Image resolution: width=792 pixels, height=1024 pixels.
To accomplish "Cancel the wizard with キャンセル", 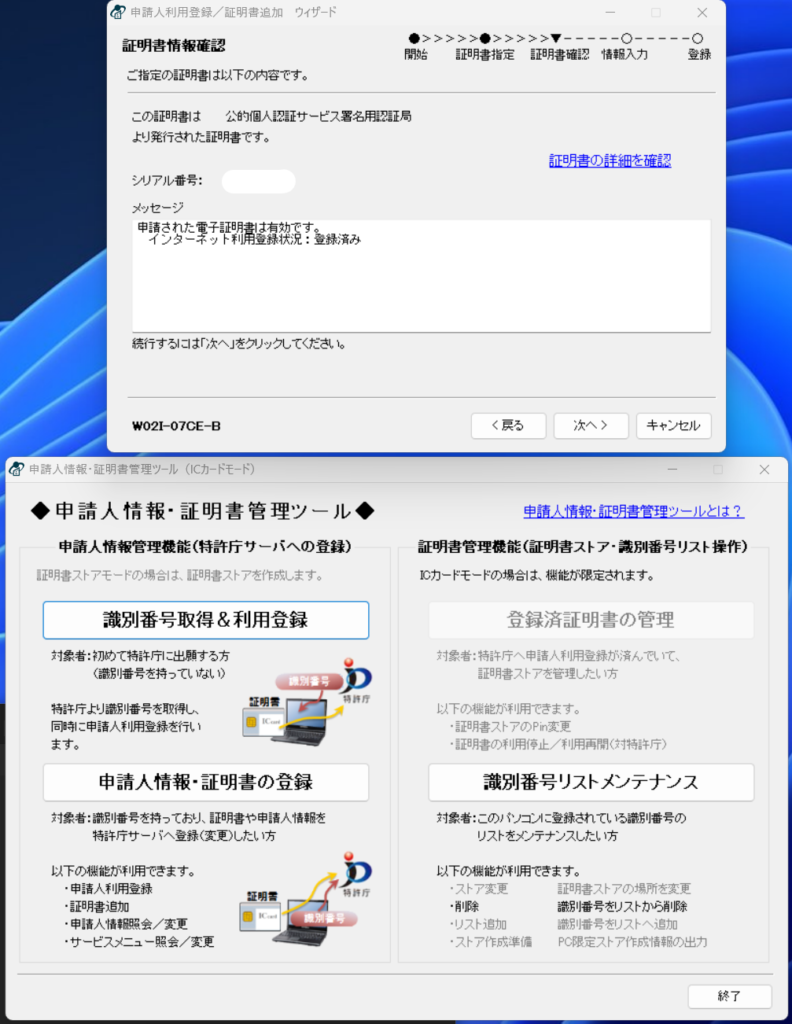I will [673, 425].
